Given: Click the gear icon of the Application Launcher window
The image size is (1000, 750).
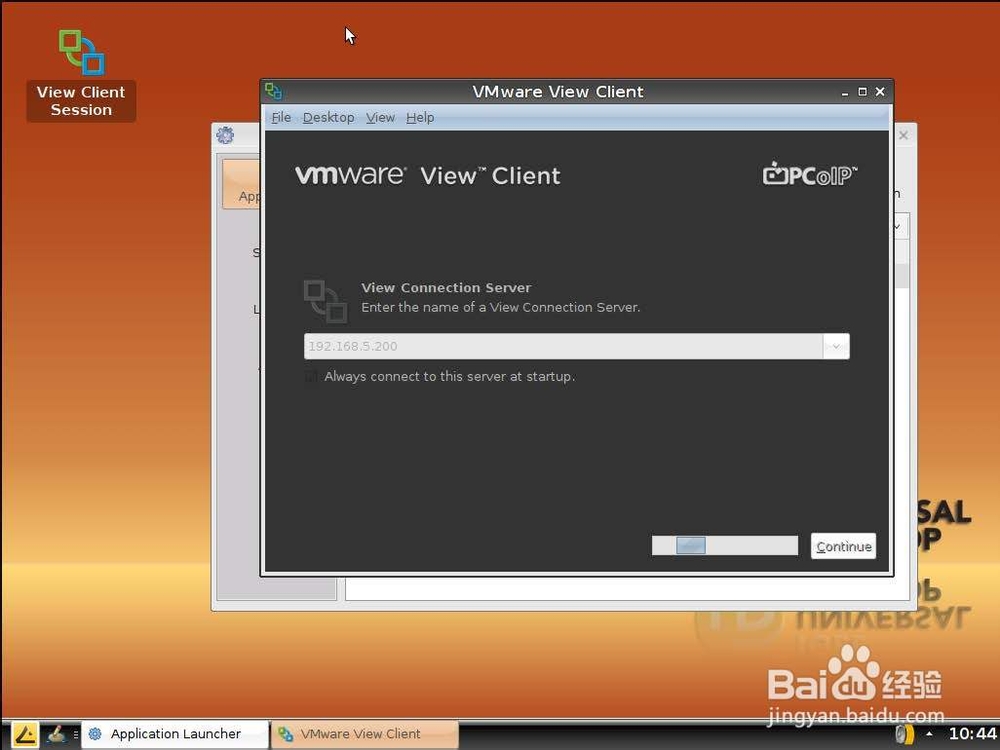Looking at the screenshot, I should click(x=225, y=135).
